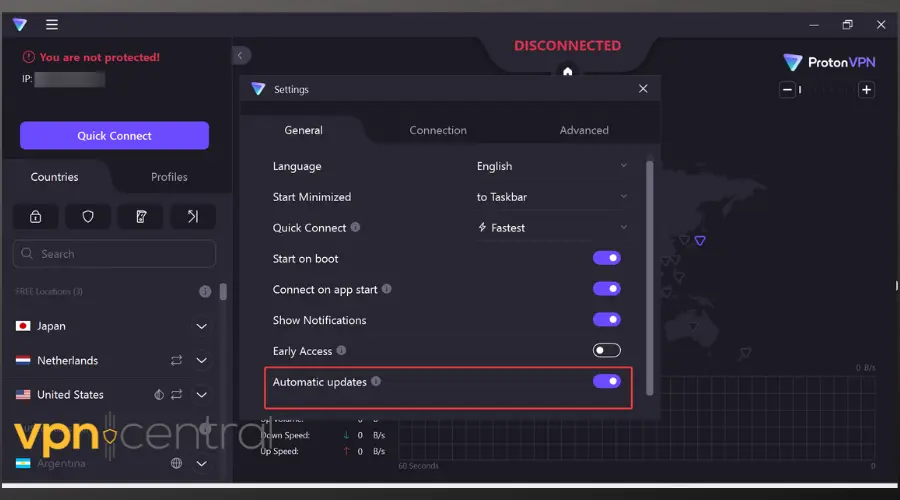Zoom out the map with minus button
The image size is (900, 500).
click(788, 90)
